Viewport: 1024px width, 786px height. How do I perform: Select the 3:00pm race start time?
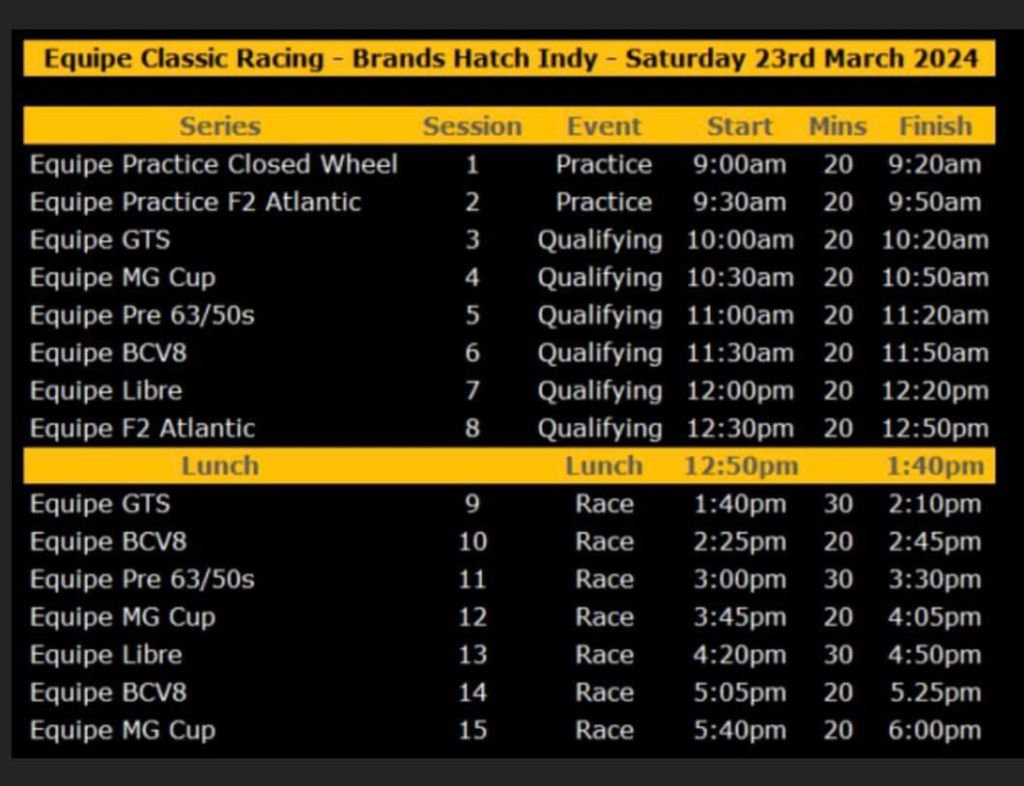(739, 580)
